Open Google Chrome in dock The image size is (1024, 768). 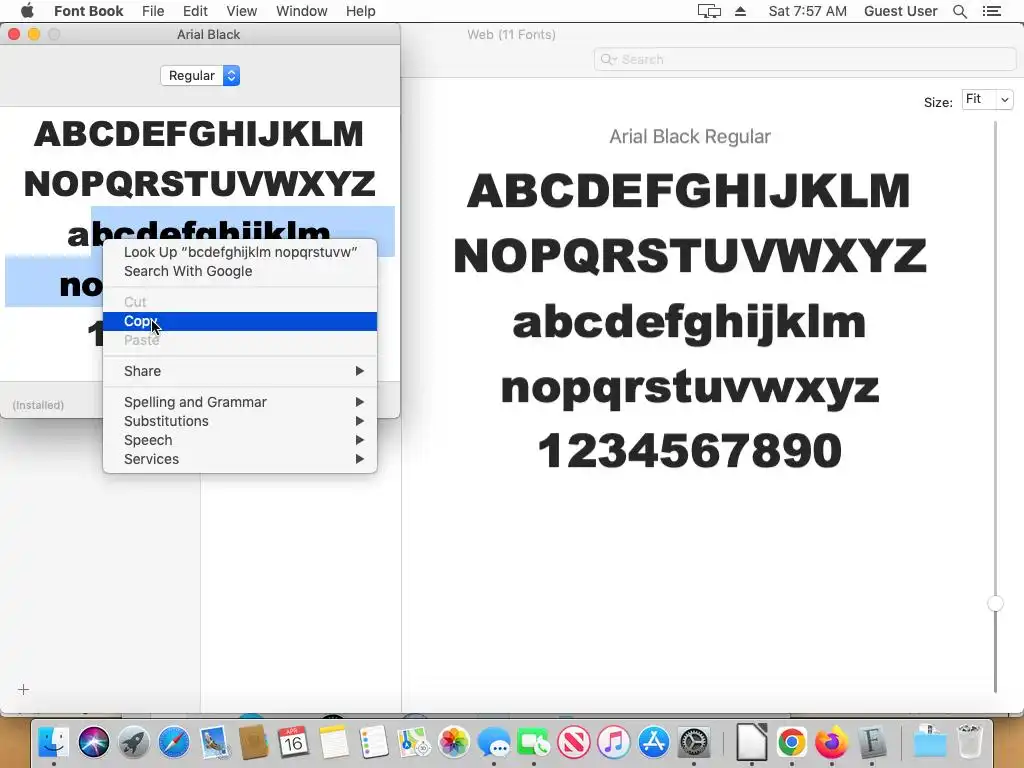point(792,743)
